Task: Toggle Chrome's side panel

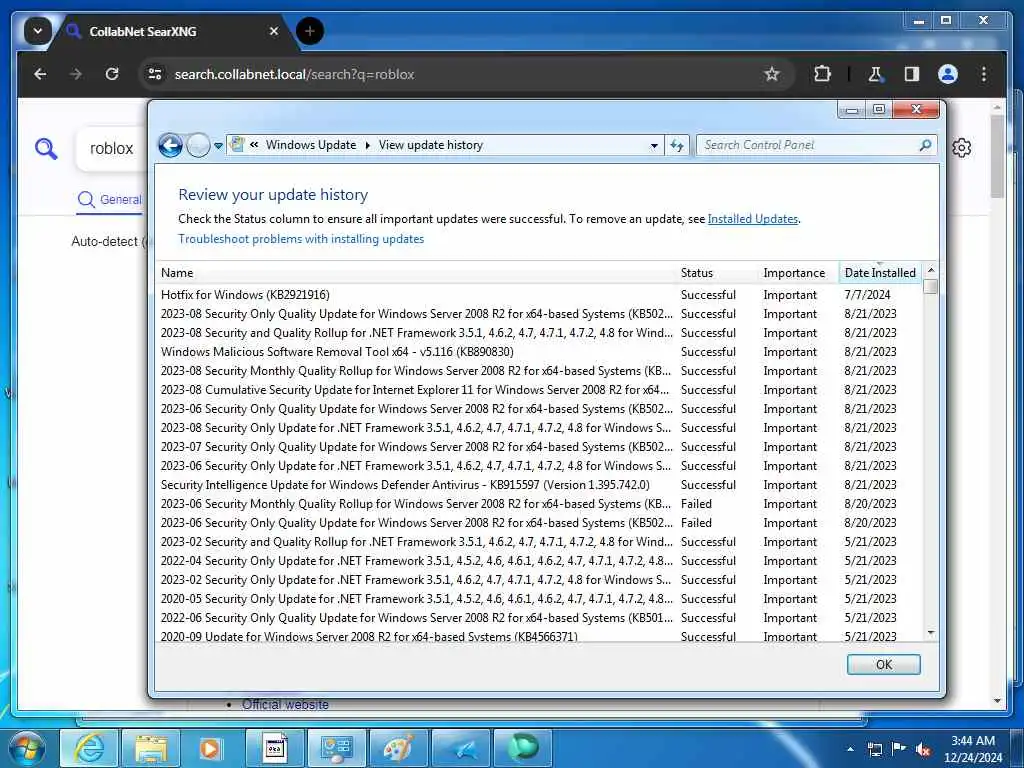Action: coord(912,74)
